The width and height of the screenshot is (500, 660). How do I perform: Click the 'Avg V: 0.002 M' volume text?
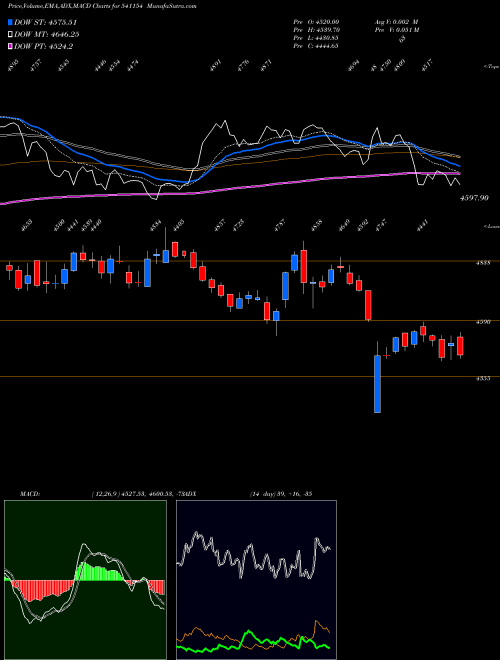click(396, 22)
